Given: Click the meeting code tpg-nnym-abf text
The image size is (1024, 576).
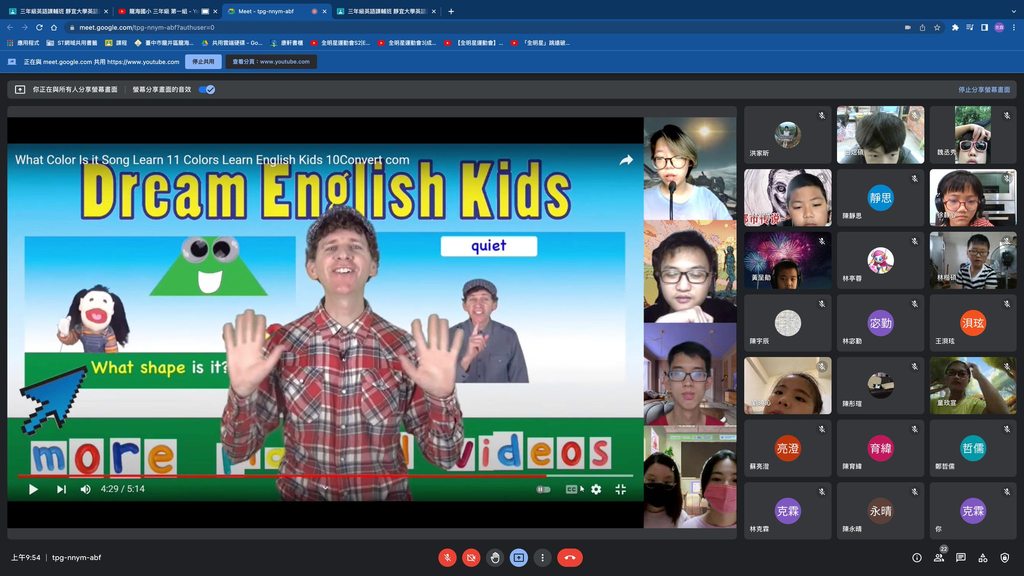Looking at the screenshot, I should [76, 558].
